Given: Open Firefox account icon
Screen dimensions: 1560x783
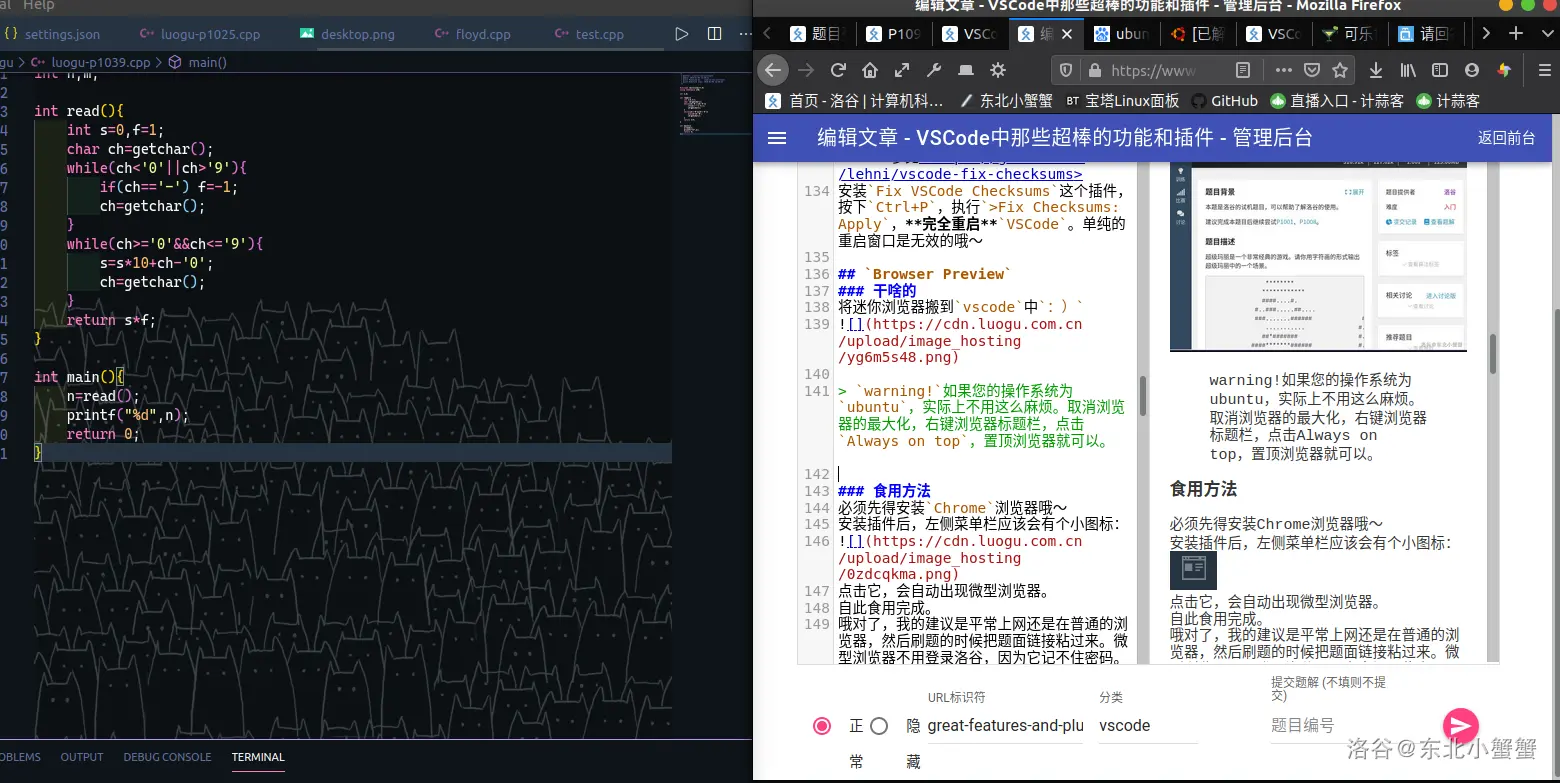Looking at the screenshot, I should (1472, 70).
